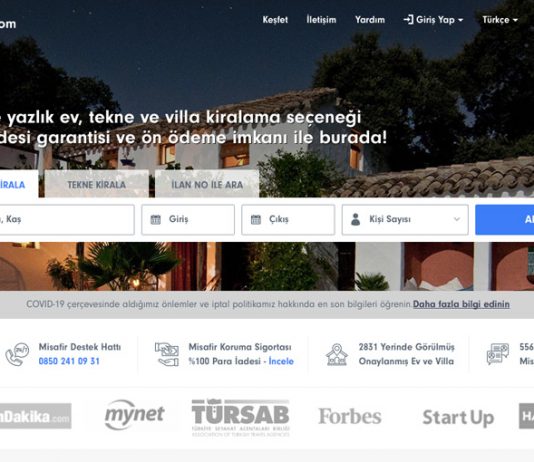This screenshot has width=534, height=462.
Task: Open the Yardım menu item
Action: tap(370, 20)
